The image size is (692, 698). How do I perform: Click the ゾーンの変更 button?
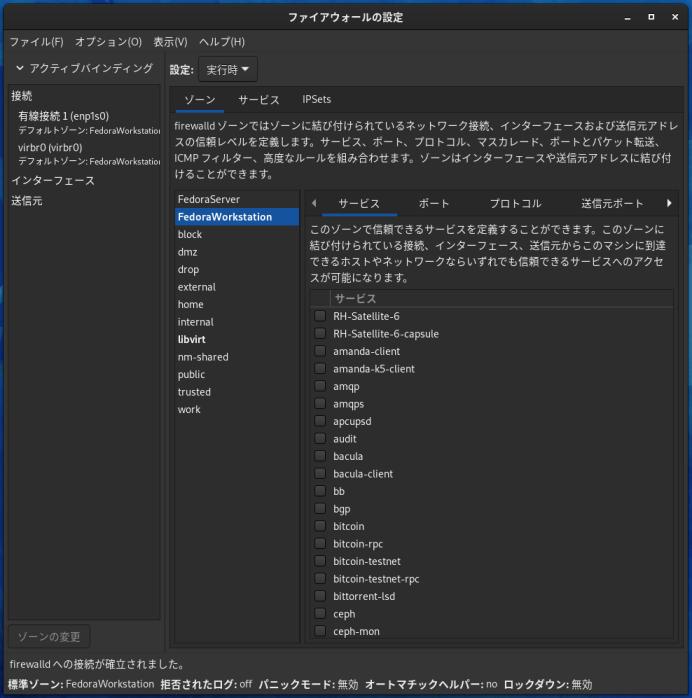tap(49, 637)
